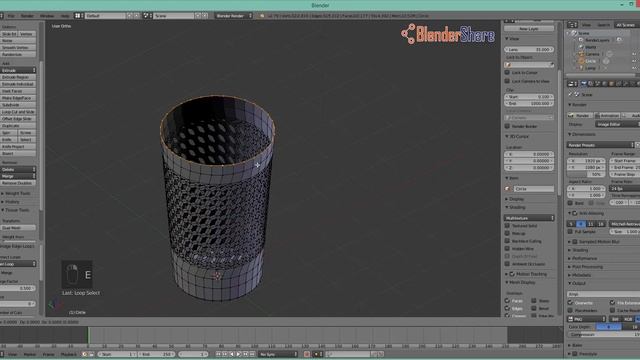Click the camera data icon next to Camera
The width and height of the screenshot is (640, 360).
coord(609,54)
